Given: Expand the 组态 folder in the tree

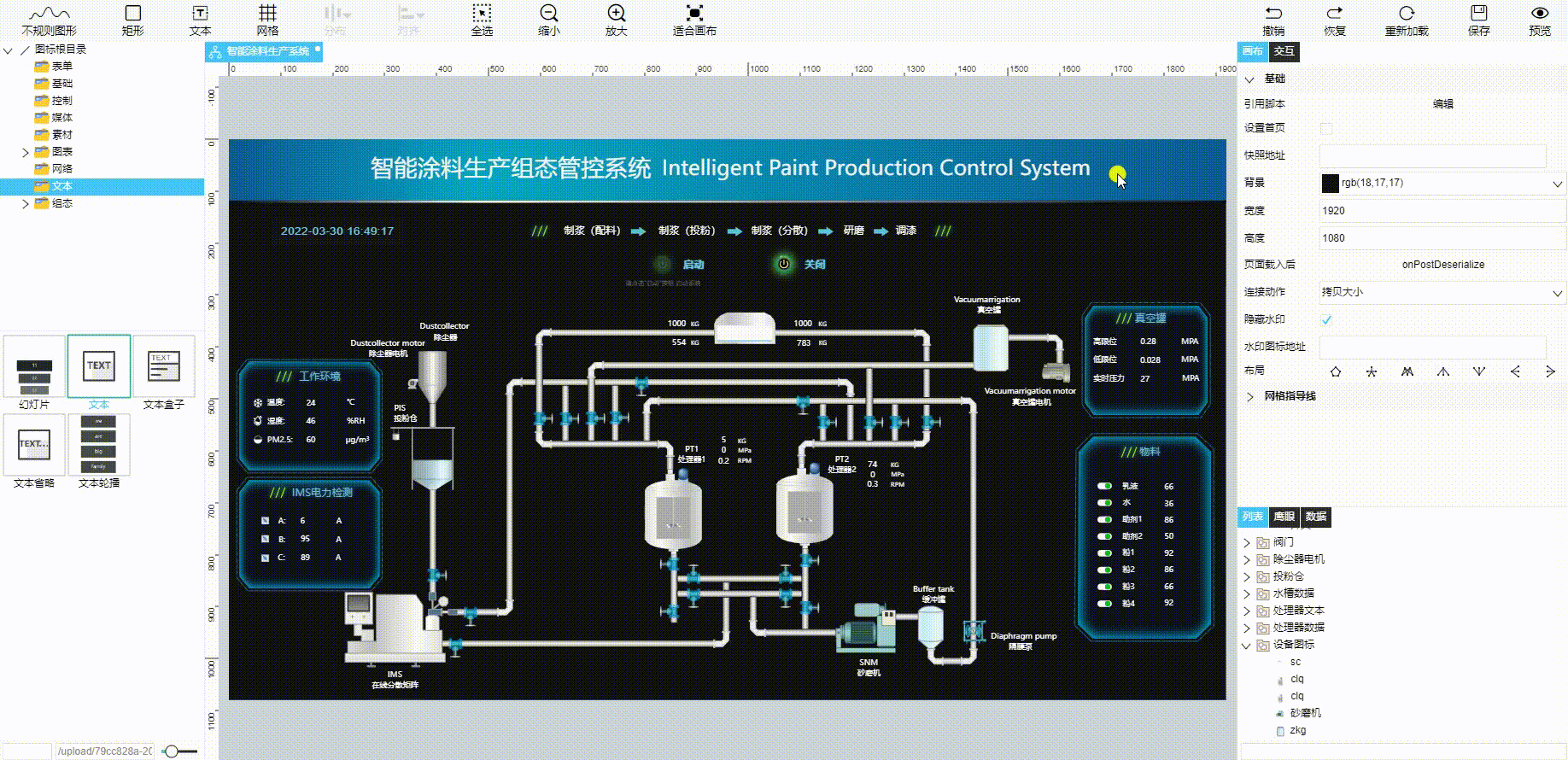Looking at the screenshot, I should 25,203.
